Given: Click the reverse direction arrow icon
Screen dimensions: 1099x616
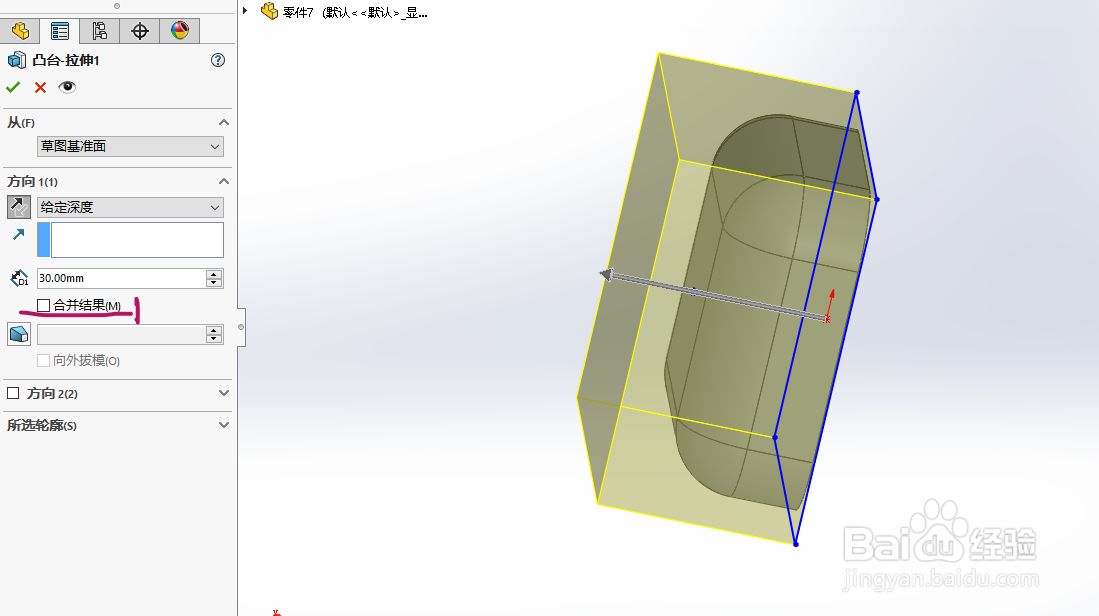Looking at the screenshot, I should point(17,207).
